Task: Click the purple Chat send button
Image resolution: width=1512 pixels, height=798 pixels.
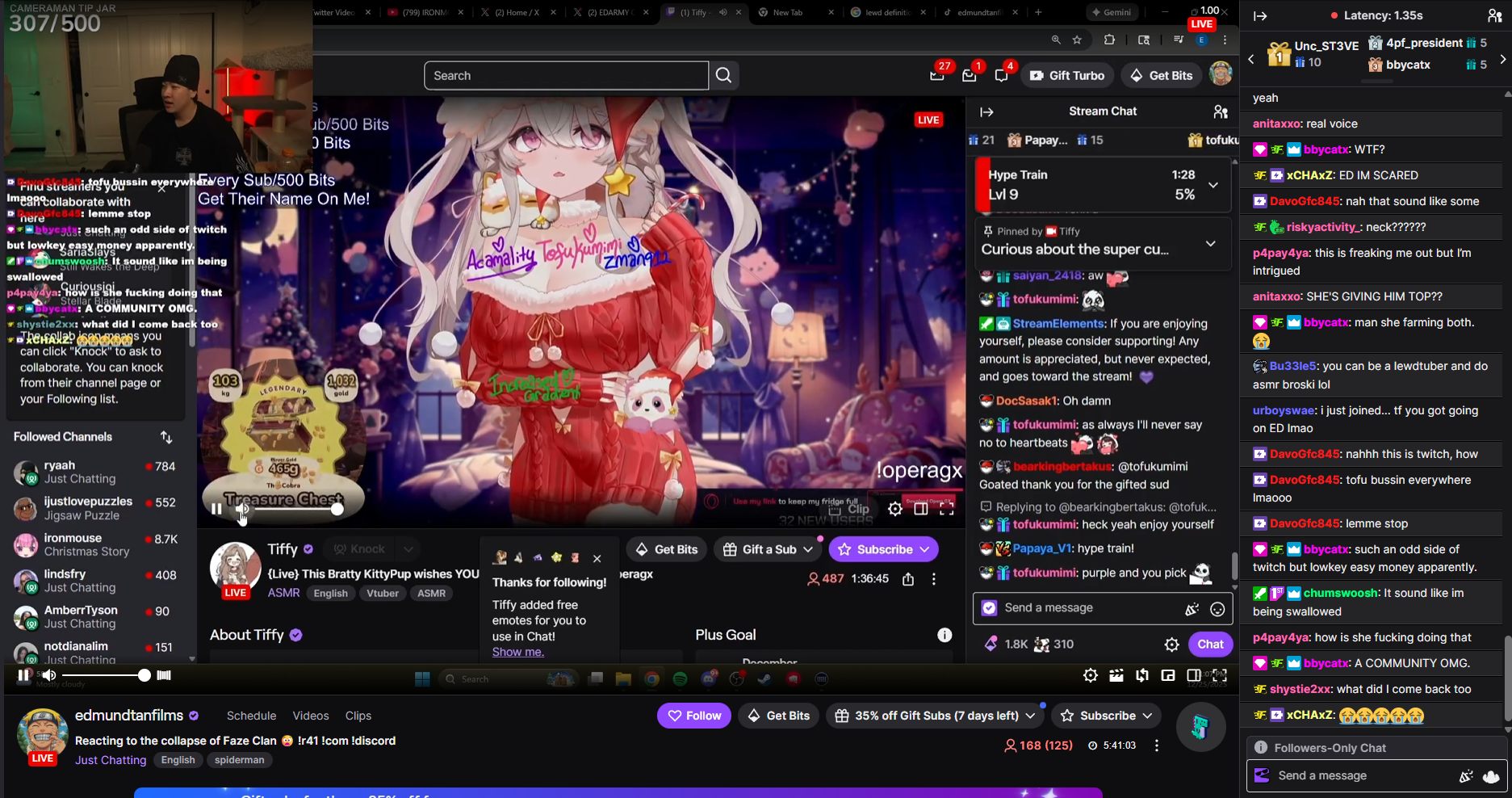Action: 1210,645
